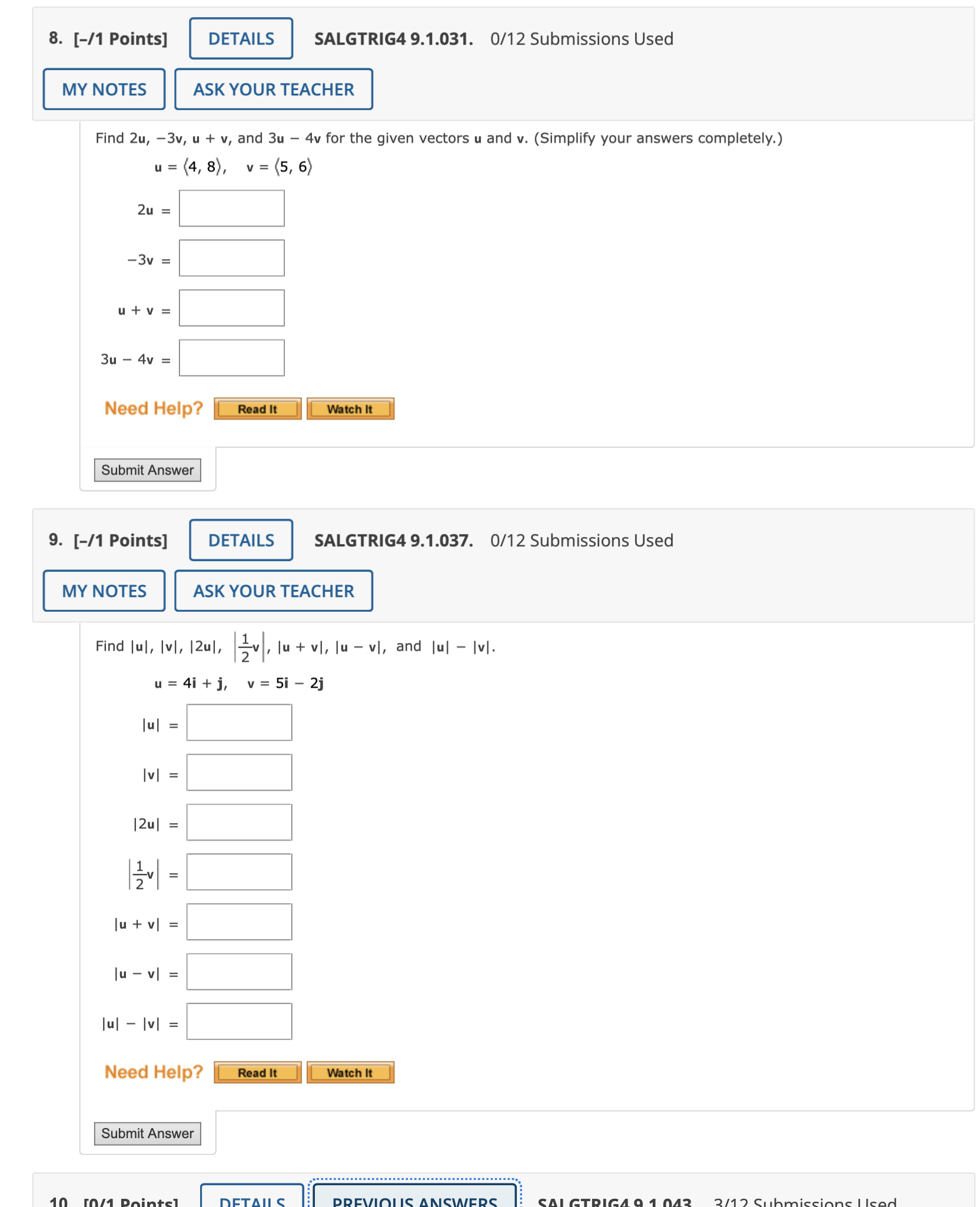Click Read It for question 8
Image resolution: width=980 pixels, height=1207 pixels.
click(x=257, y=409)
